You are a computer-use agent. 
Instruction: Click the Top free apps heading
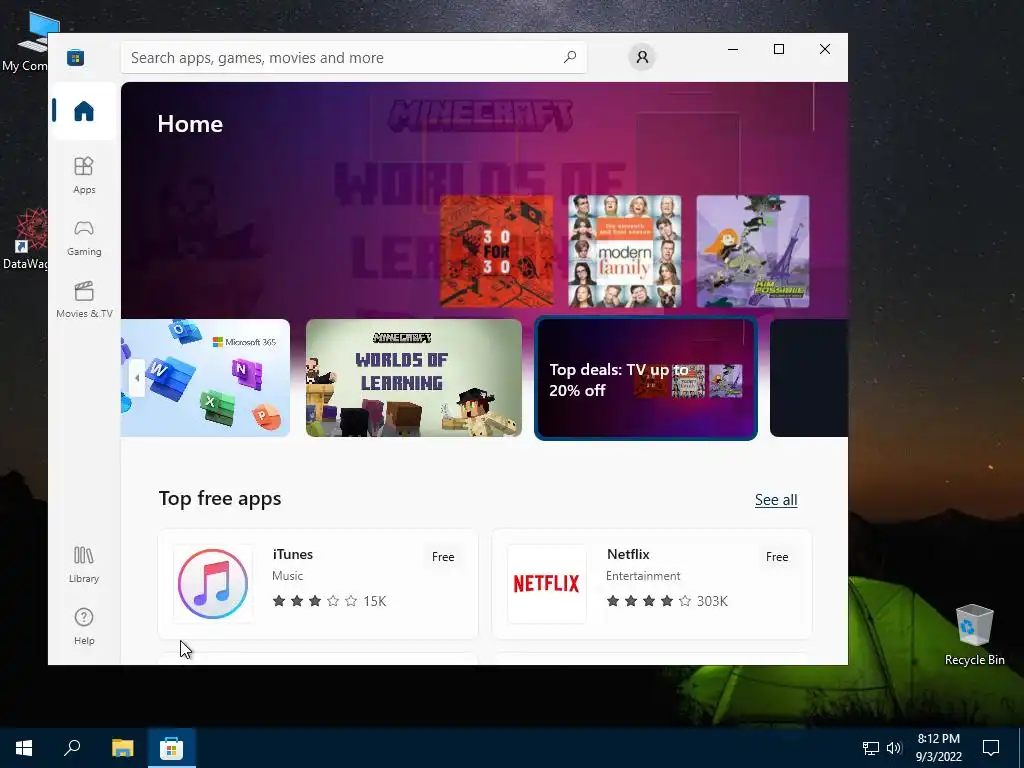point(220,499)
